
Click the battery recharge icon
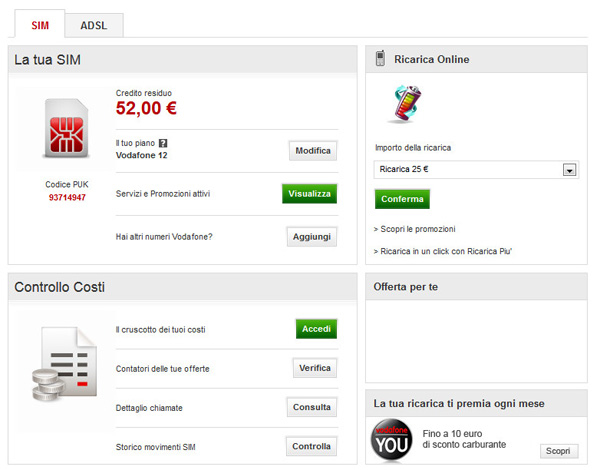[404, 104]
